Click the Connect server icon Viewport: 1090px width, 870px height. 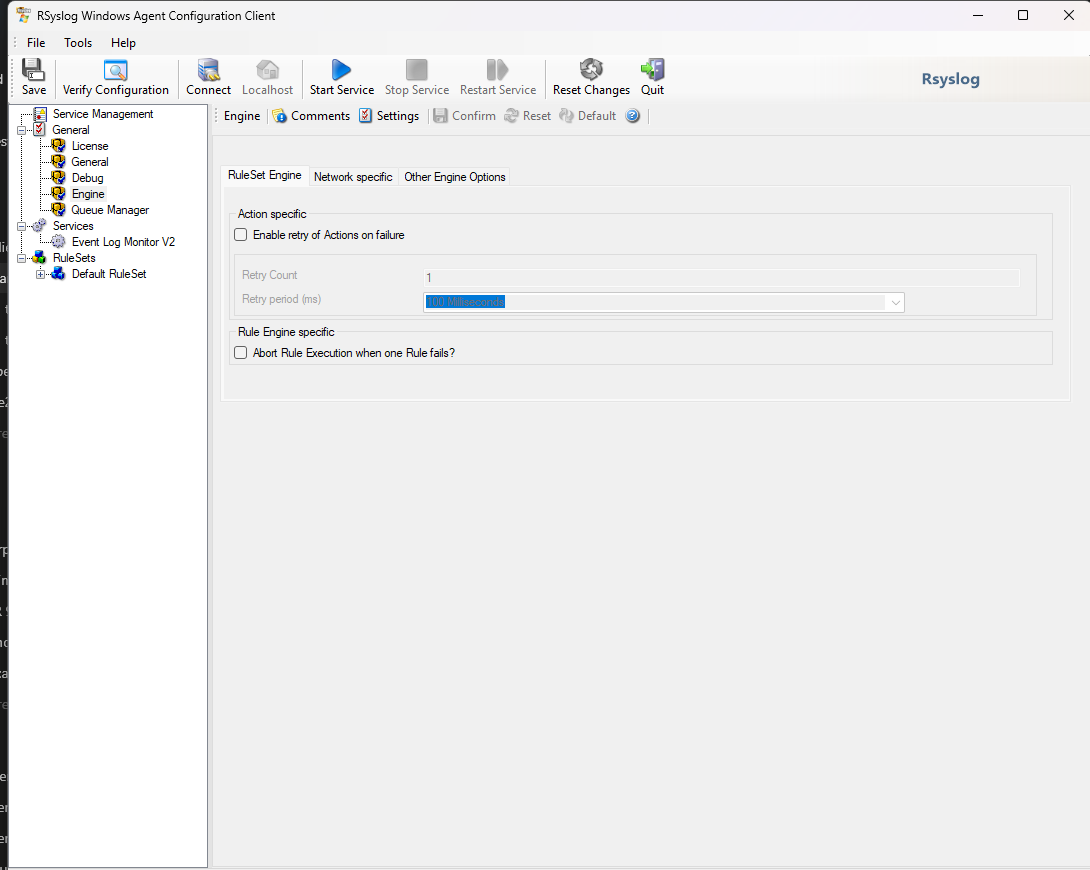pyautogui.click(x=208, y=69)
